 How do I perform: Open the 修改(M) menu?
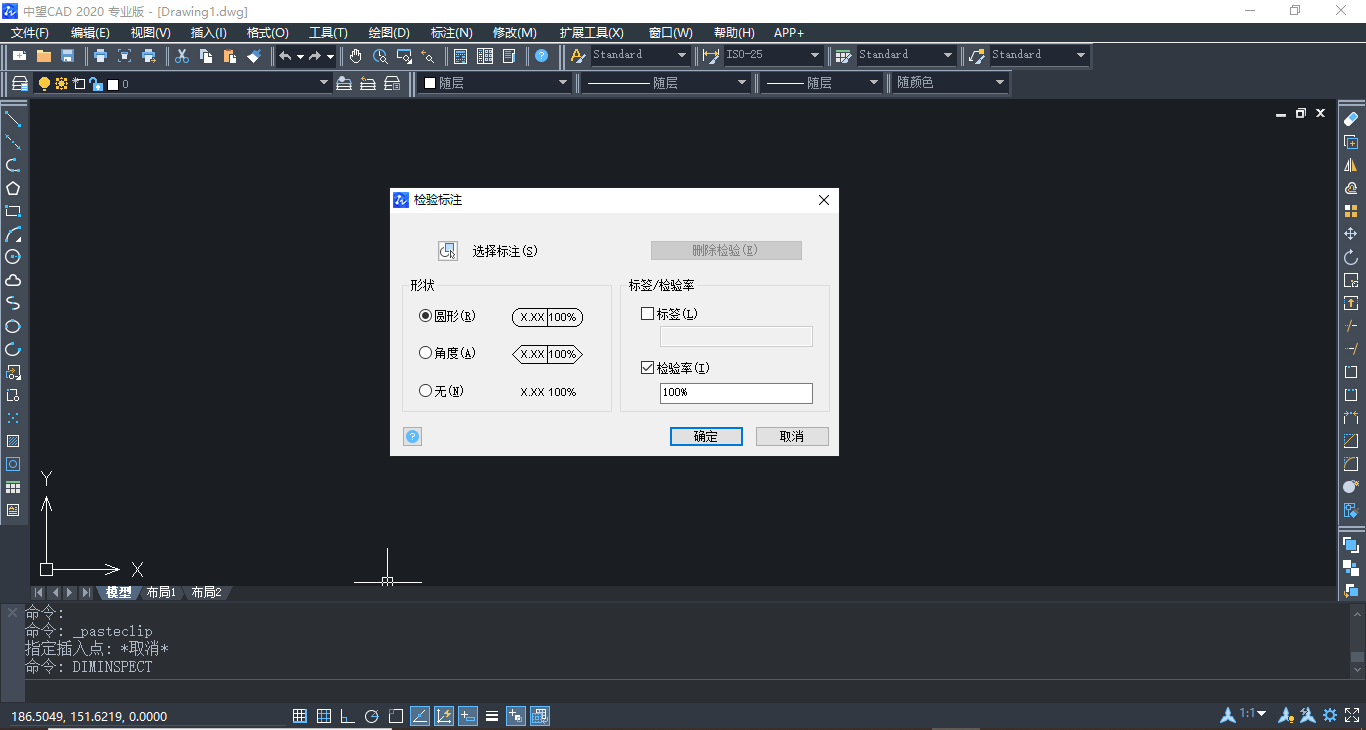tap(514, 32)
